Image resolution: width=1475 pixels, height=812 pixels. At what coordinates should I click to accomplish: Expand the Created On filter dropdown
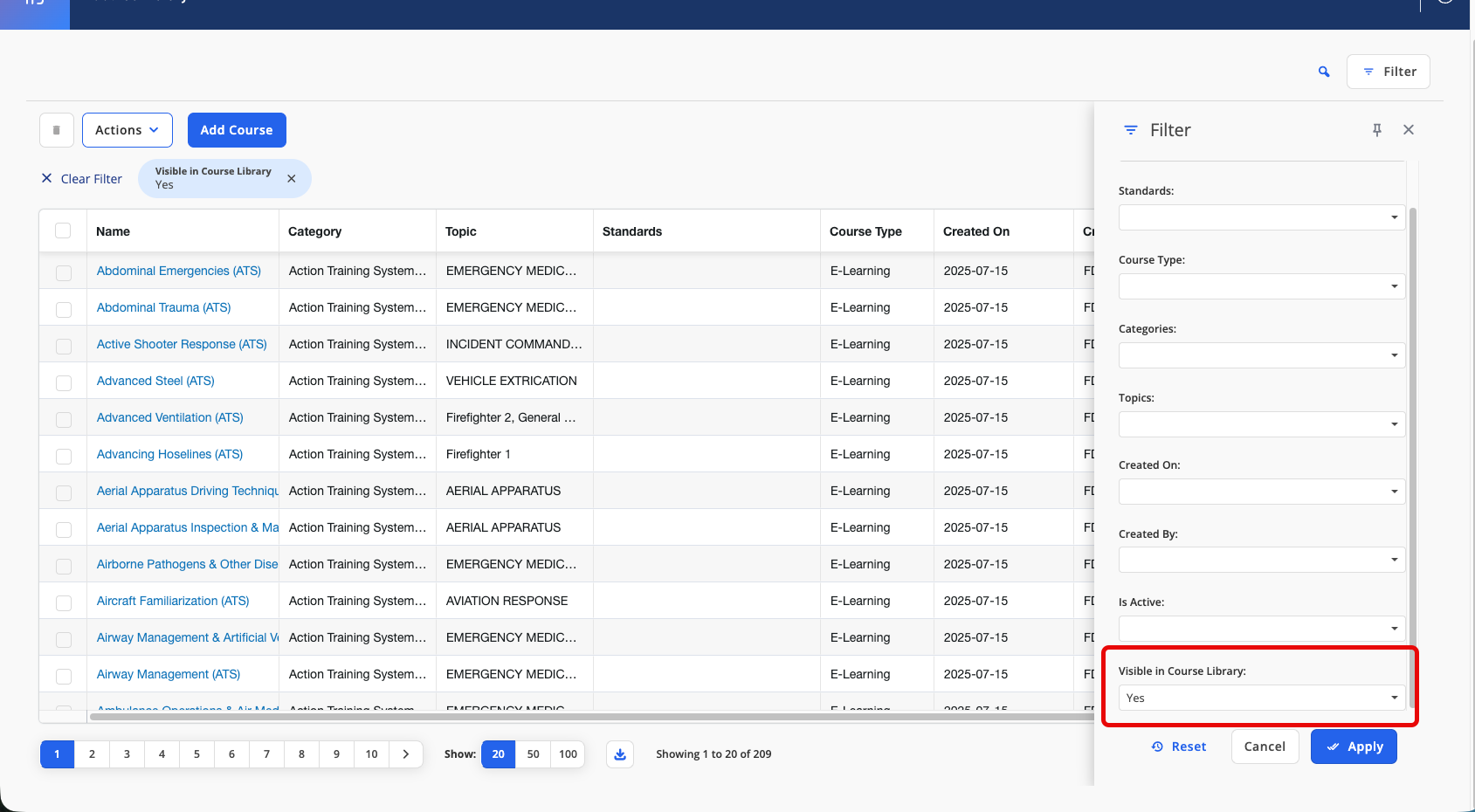point(1262,492)
